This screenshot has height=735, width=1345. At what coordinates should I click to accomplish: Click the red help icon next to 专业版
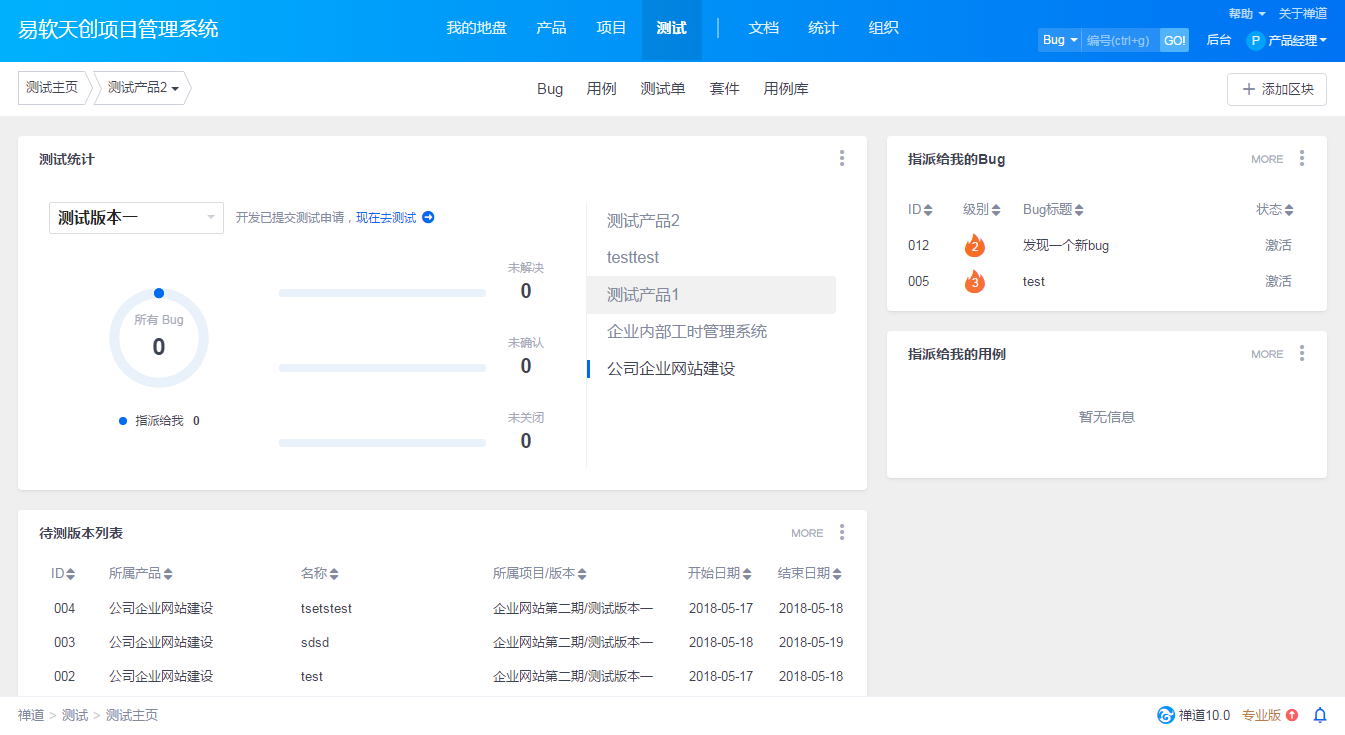point(1290,715)
